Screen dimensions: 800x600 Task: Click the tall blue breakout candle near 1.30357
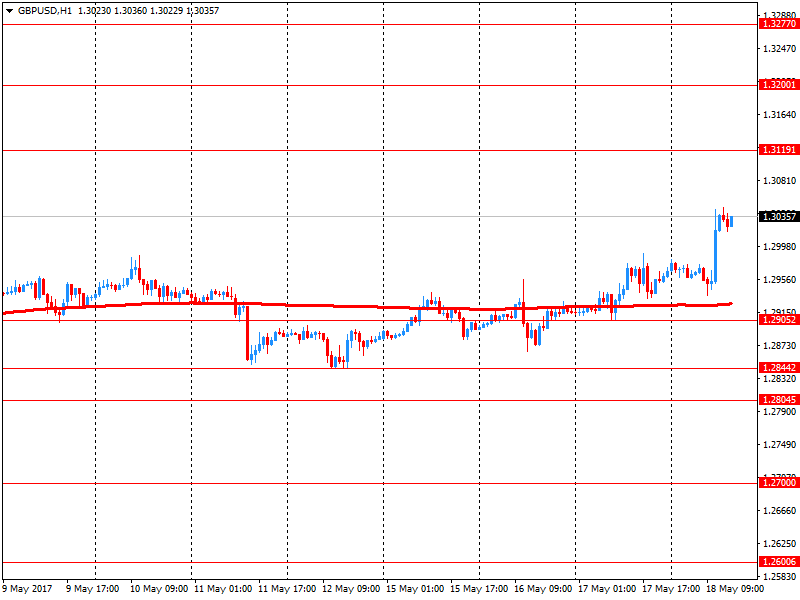coord(715,256)
